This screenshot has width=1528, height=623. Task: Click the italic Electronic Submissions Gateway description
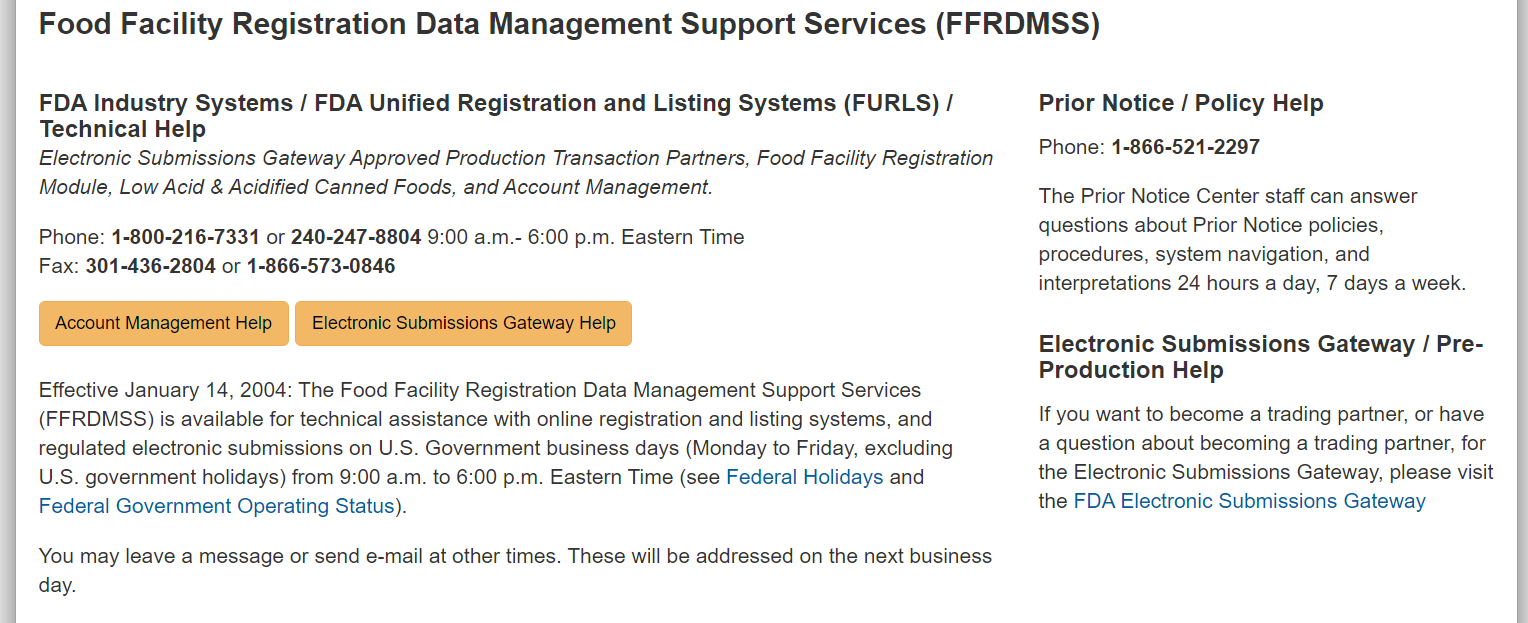pos(515,172)
